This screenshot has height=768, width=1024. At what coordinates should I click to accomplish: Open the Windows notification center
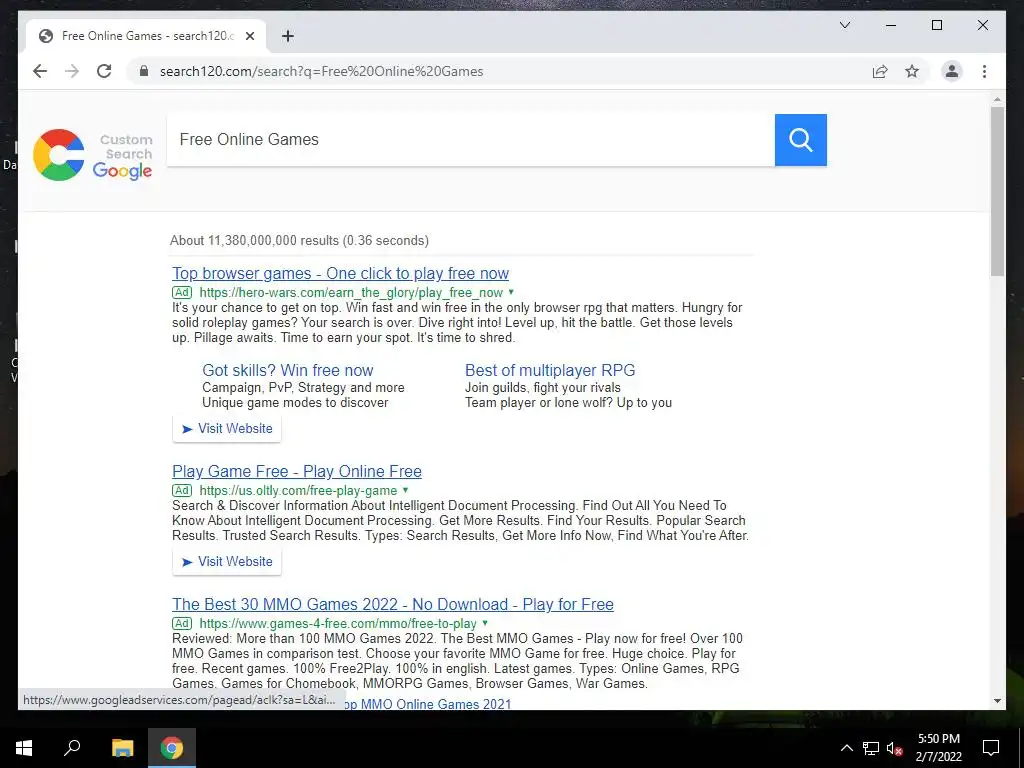click(991, 748)
